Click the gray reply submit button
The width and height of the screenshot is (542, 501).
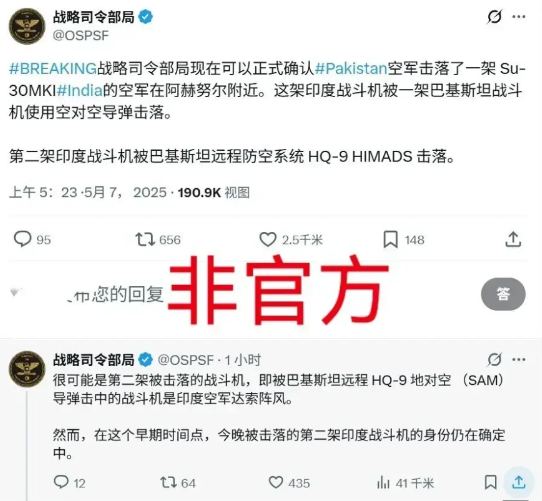point(503,294)
